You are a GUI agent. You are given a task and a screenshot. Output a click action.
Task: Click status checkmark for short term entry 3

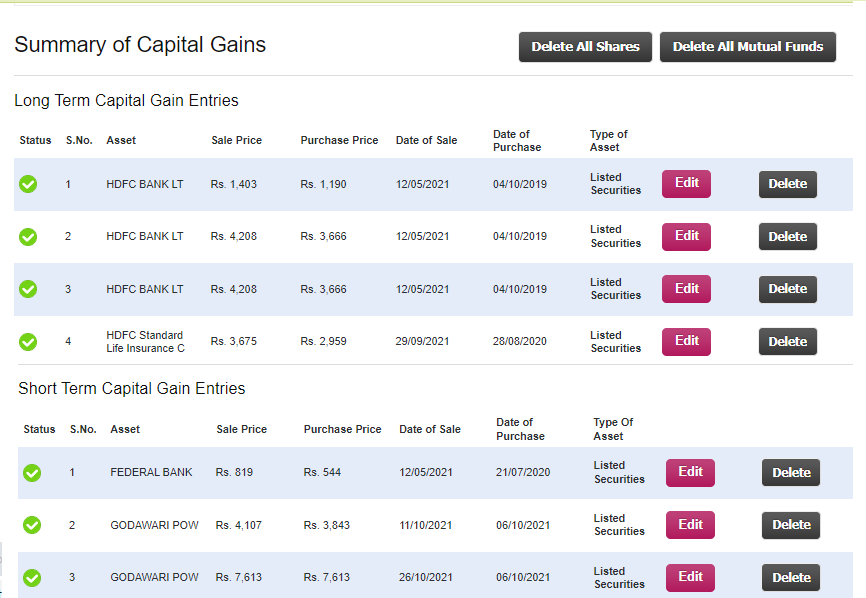point(31,576)
